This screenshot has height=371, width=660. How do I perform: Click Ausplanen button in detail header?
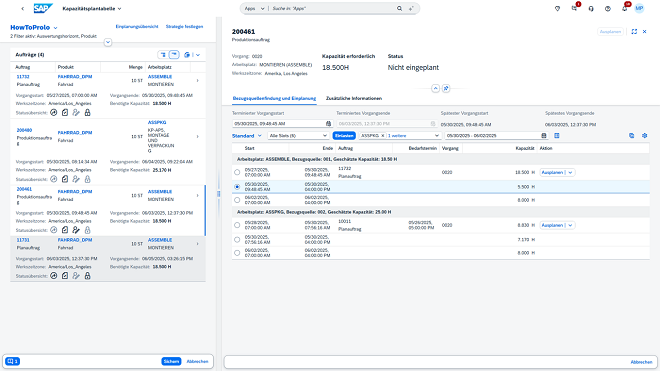(x=610, y=32)
